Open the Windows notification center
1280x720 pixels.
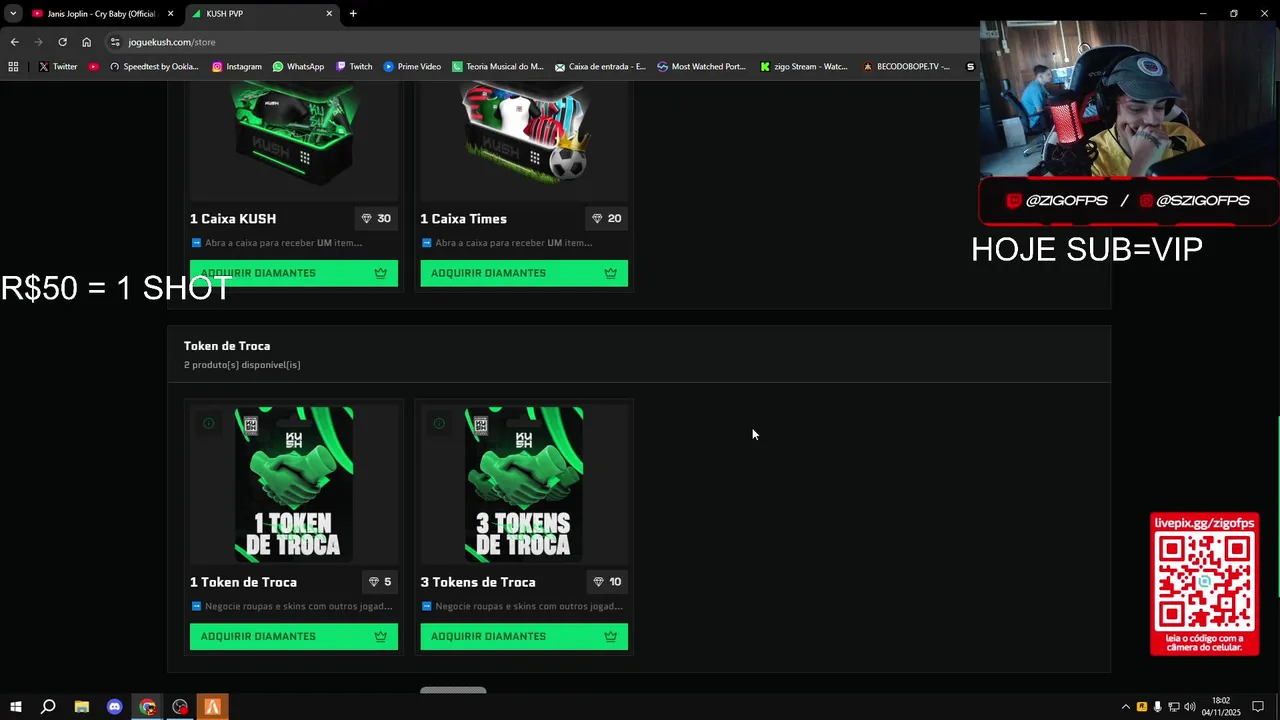point(1258,707)
